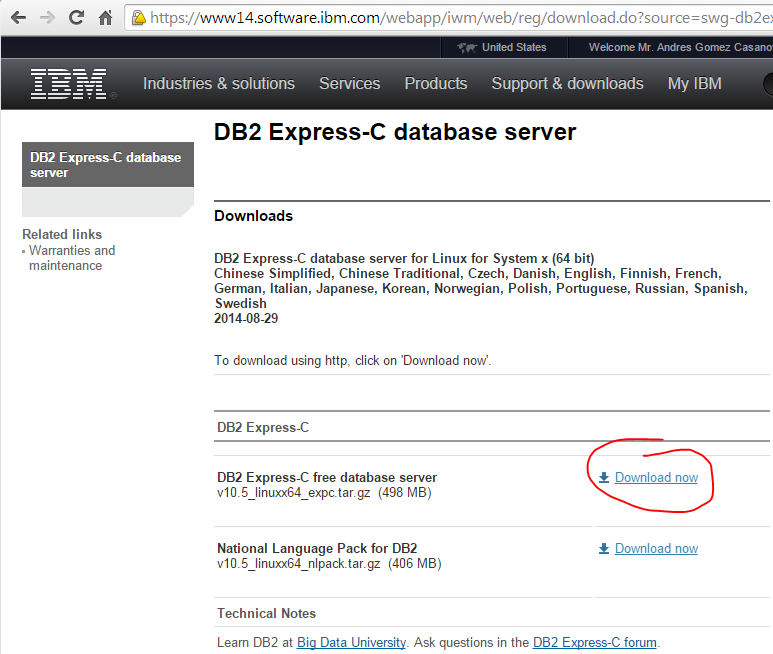Click Download now for DB2 Express-C free server
The width and height of the screenshot is (773, 654).
(x=656, y=478)
